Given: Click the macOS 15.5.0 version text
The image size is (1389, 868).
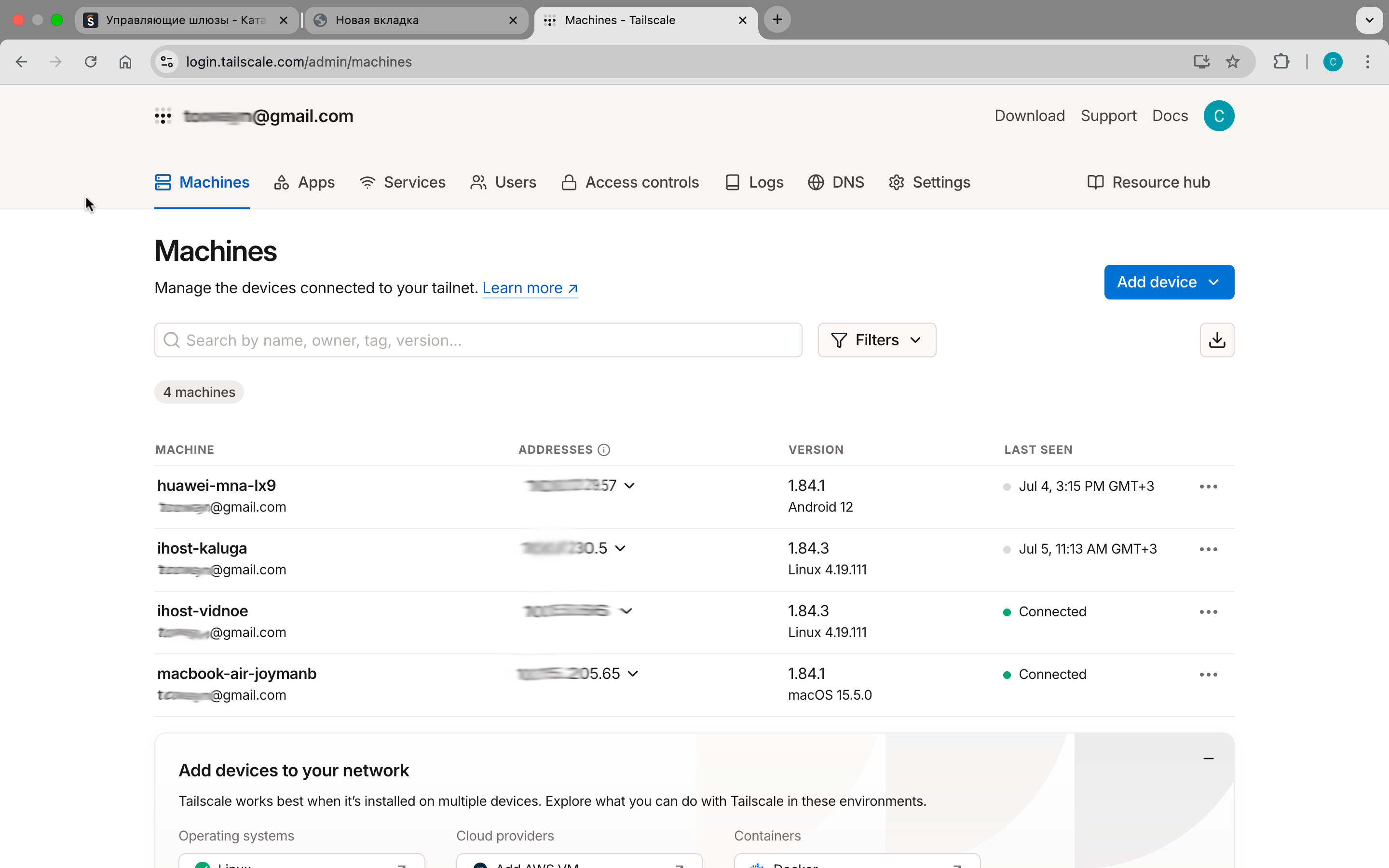Looking at the screenshot, I should [x=830, y=695].
